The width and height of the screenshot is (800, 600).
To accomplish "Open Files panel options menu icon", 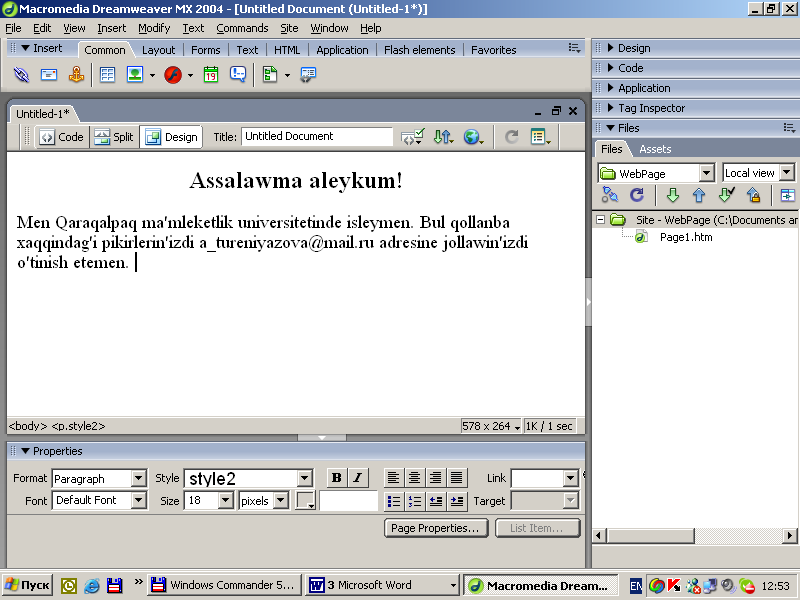I will [789, 128].
